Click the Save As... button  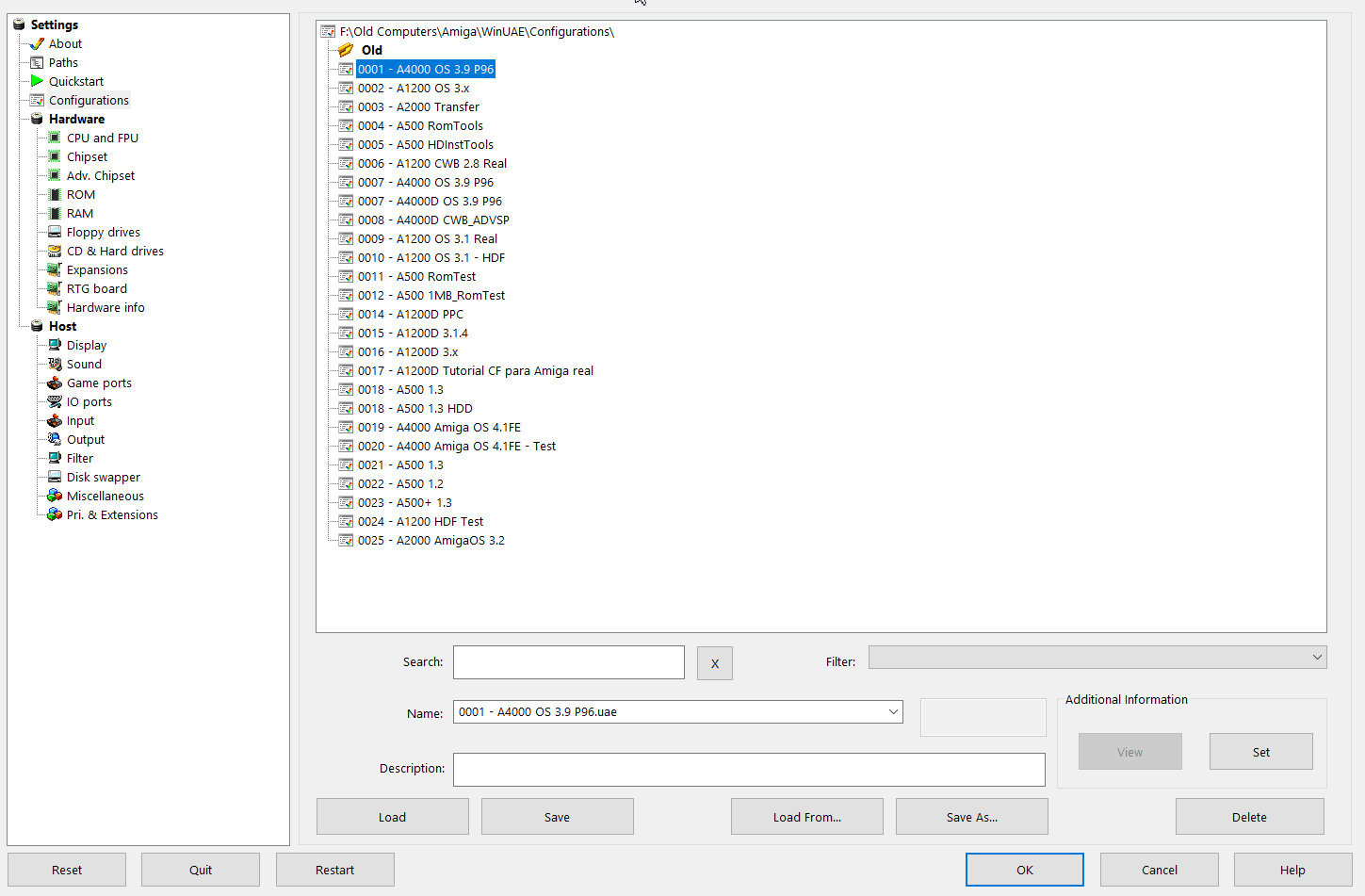[x=972, y=817]
